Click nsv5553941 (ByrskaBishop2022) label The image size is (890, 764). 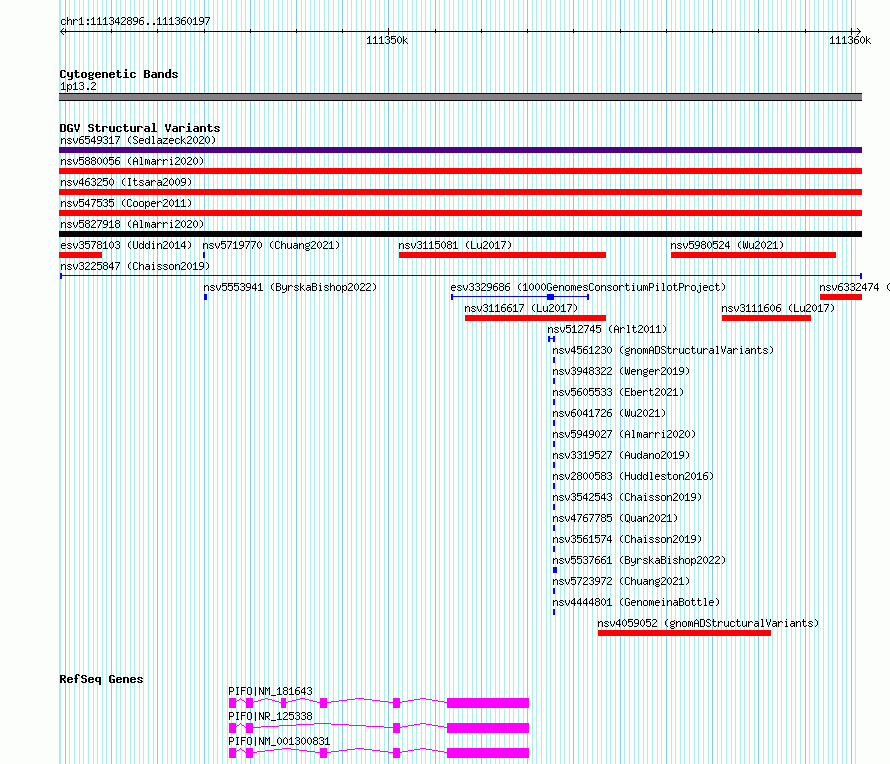tap(290, 287)
